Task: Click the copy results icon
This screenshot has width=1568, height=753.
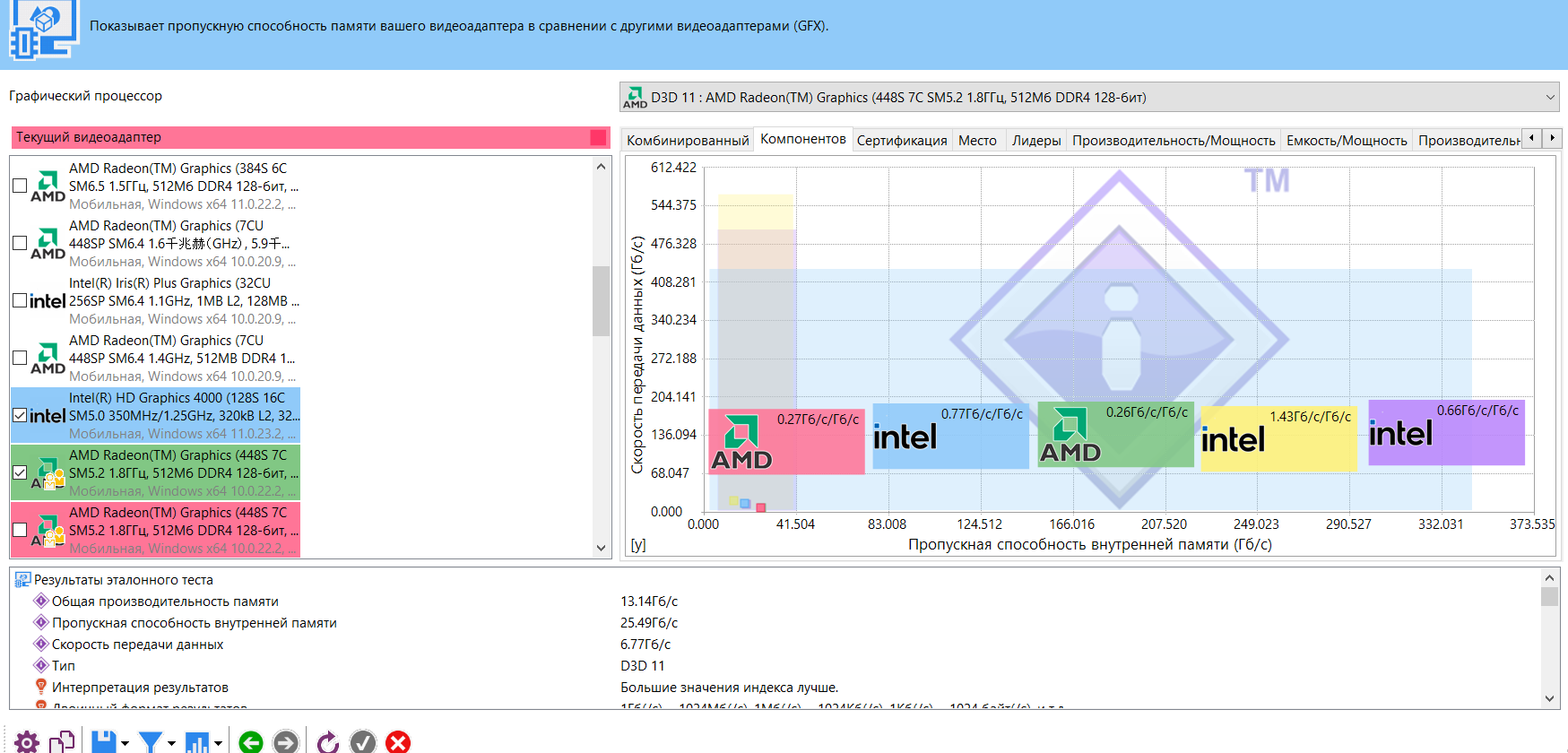Action: 62,742
